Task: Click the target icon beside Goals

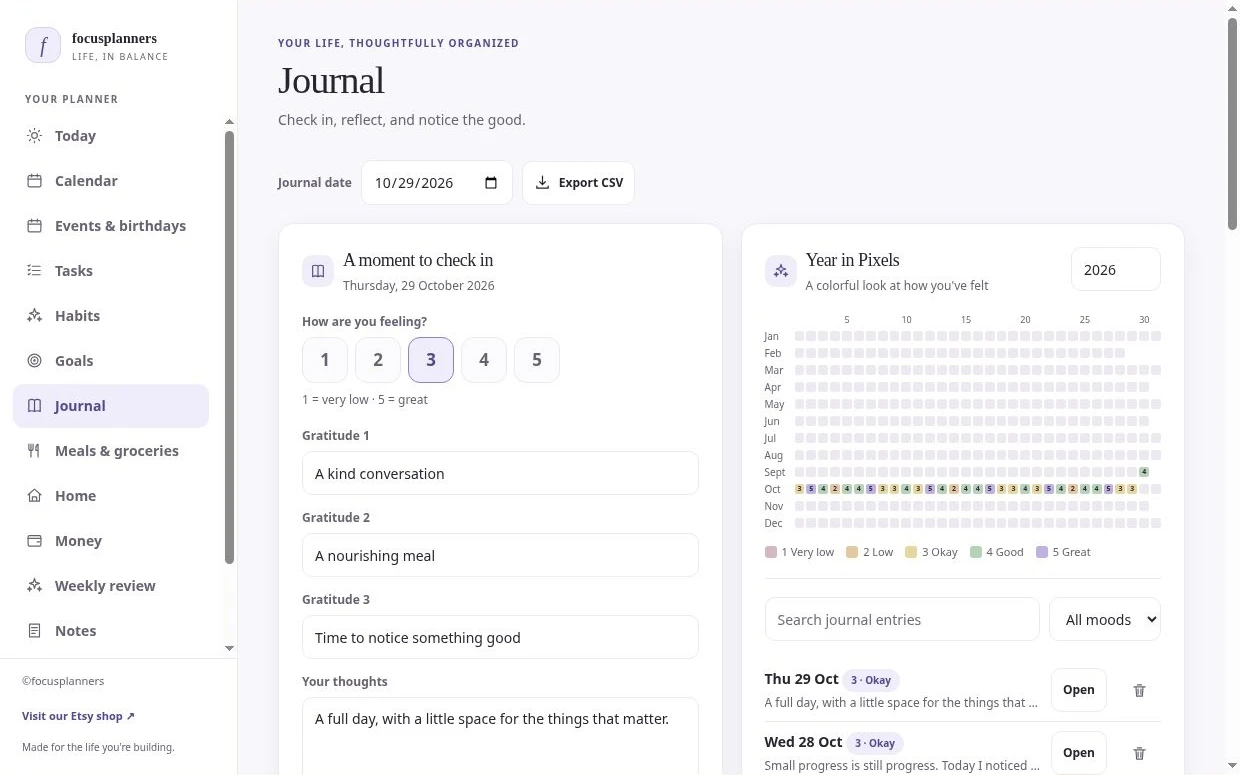Action: click(x=34, y=361)
